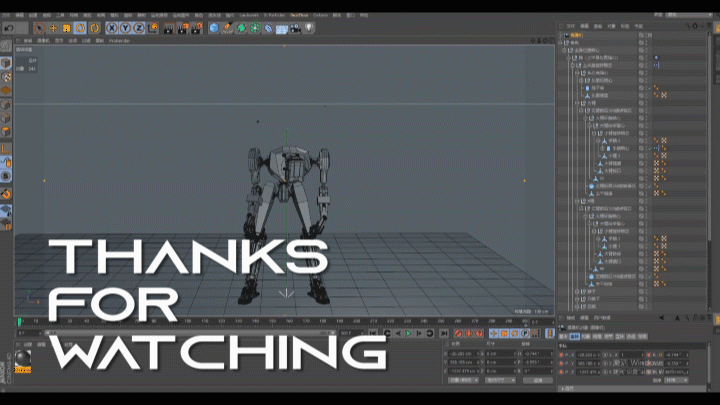Open the X-Particles menu
The image size is (720, 405).
275,15
